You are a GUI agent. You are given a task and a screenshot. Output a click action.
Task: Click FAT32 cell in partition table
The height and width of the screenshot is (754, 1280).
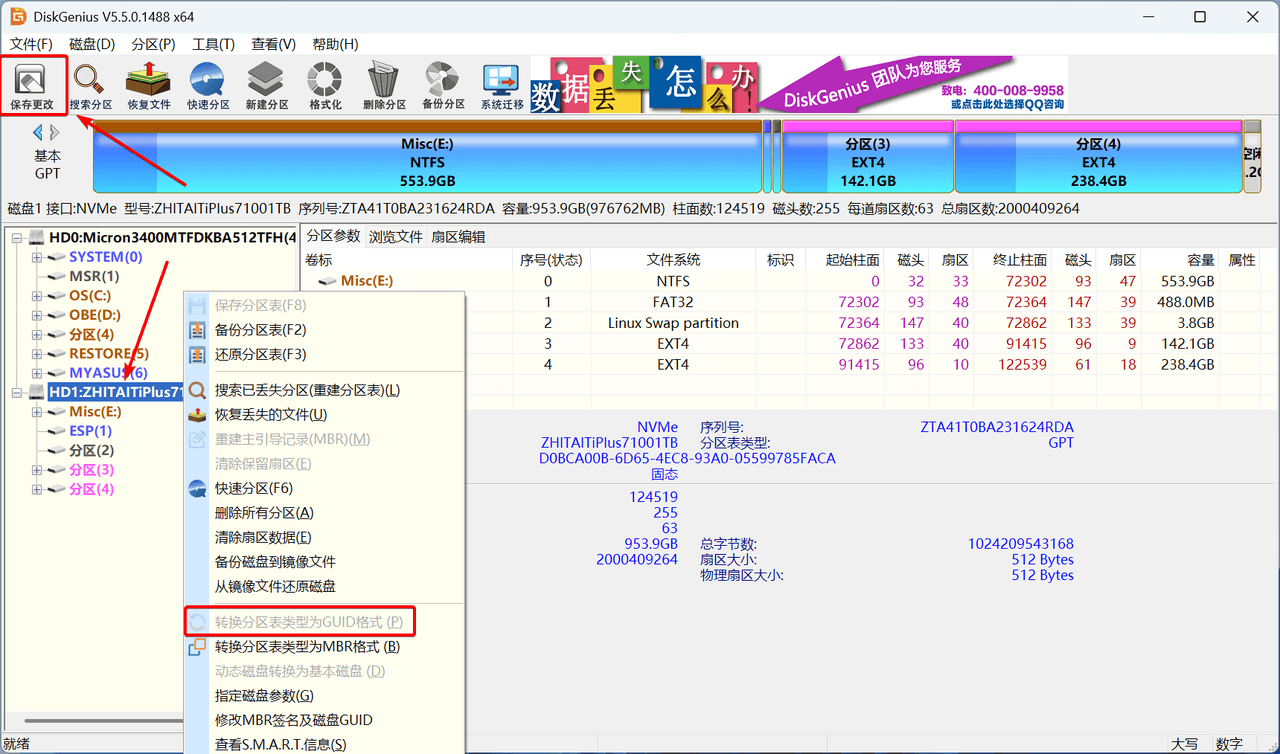coord(673,302)
